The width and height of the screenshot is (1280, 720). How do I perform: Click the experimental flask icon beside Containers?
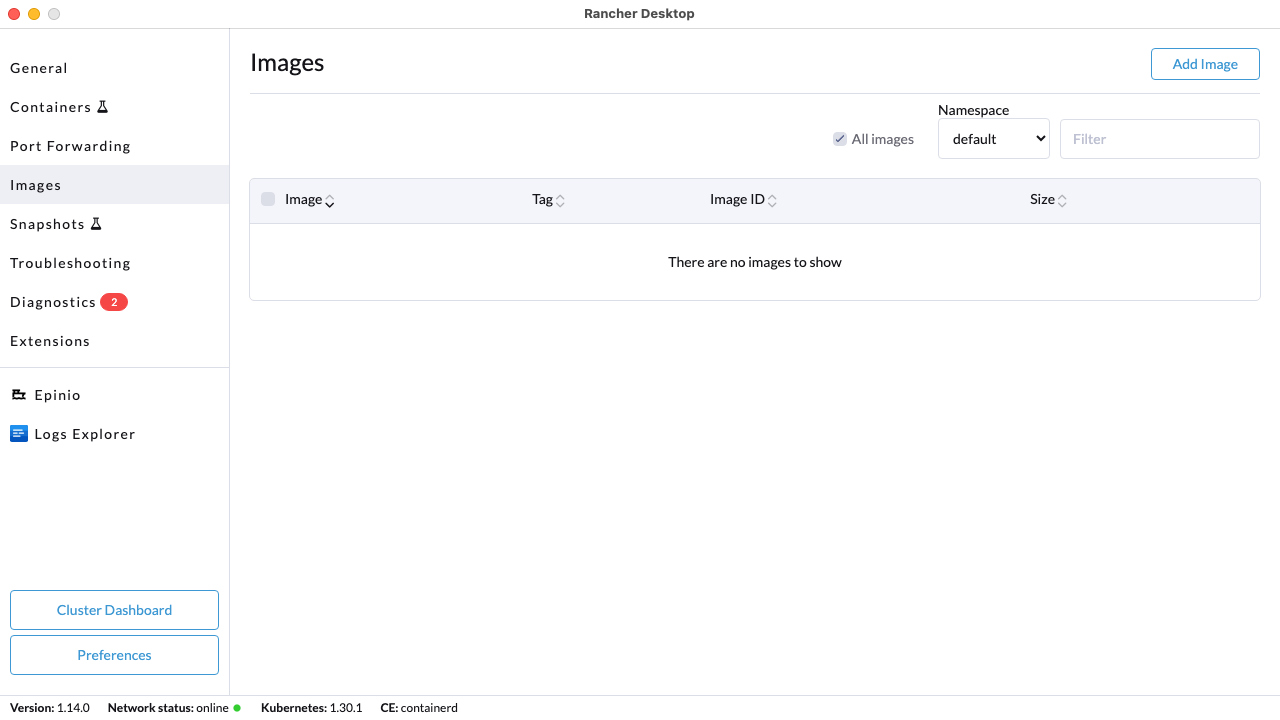click(x=102, y=107)
